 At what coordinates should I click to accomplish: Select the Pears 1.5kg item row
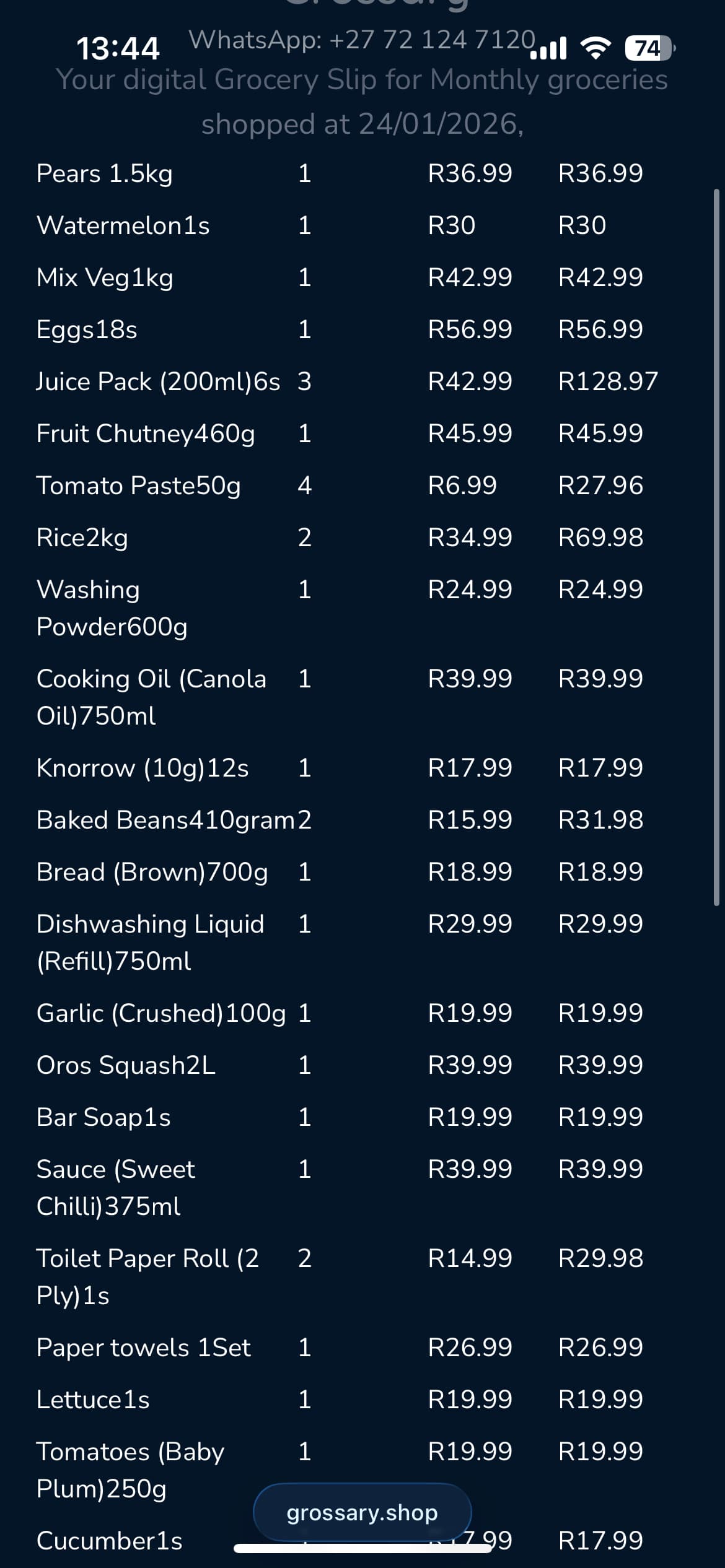pyautogui.click(x=104, y=173)
